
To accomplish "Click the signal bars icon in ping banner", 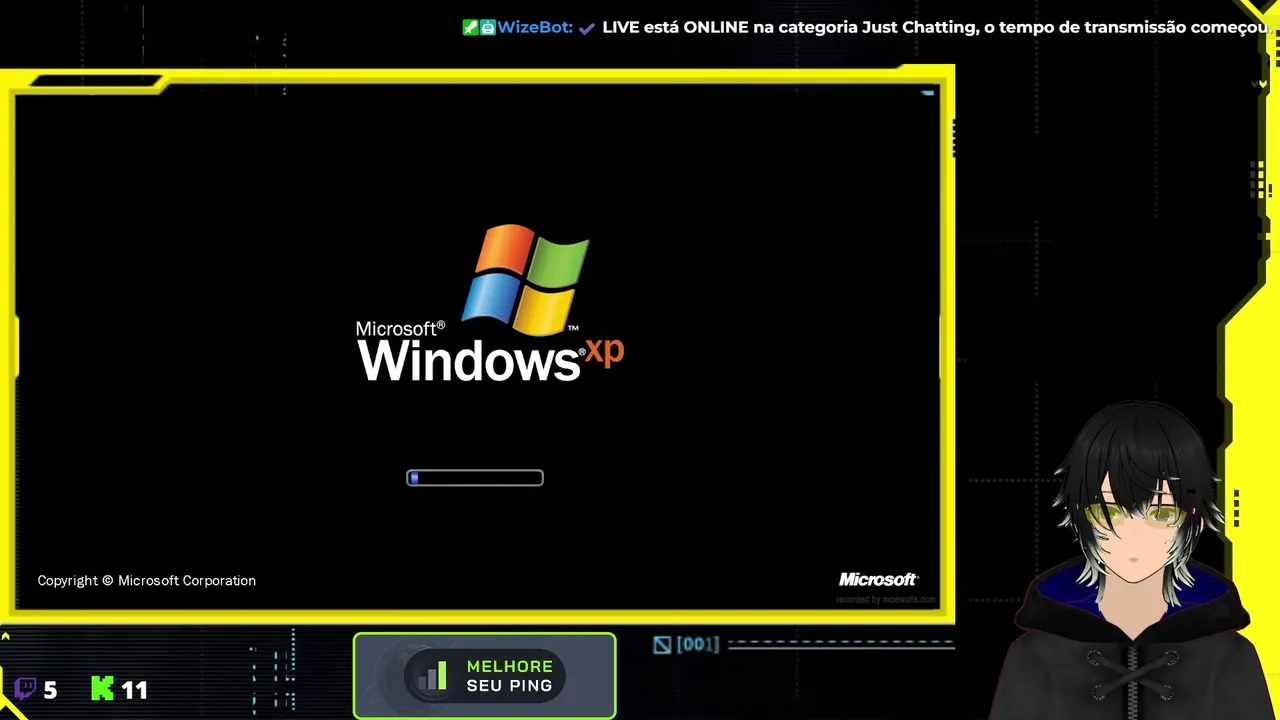I will [x=433, y=678].
